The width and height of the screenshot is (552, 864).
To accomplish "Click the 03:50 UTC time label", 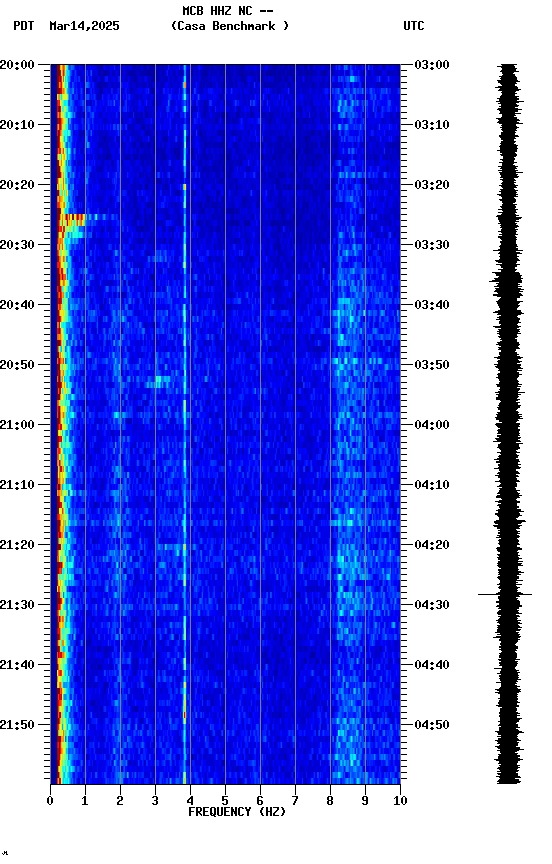I will [x=432, y=365].
